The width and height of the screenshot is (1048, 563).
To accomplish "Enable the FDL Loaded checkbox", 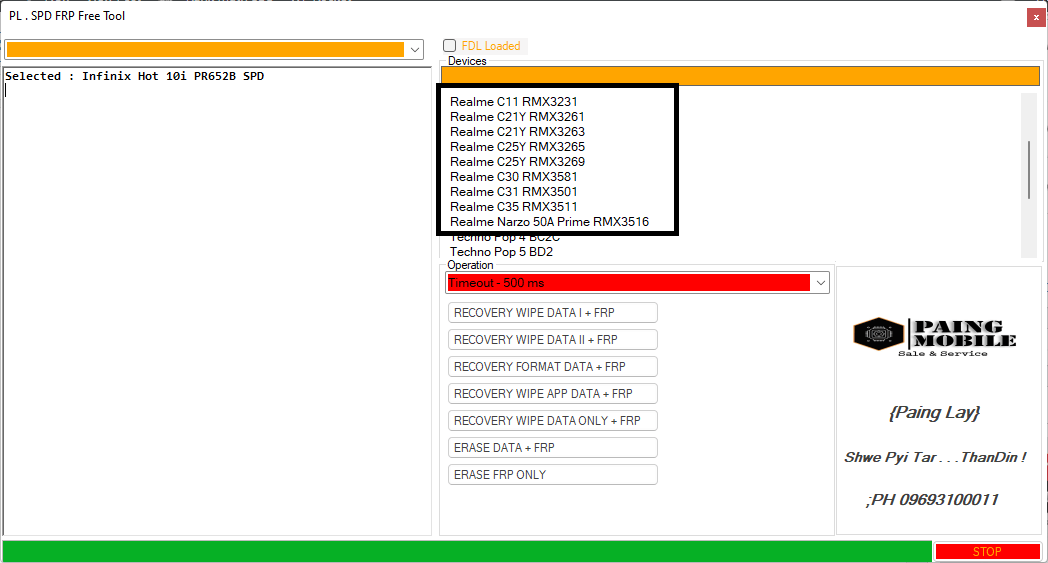I will (449, 45).
